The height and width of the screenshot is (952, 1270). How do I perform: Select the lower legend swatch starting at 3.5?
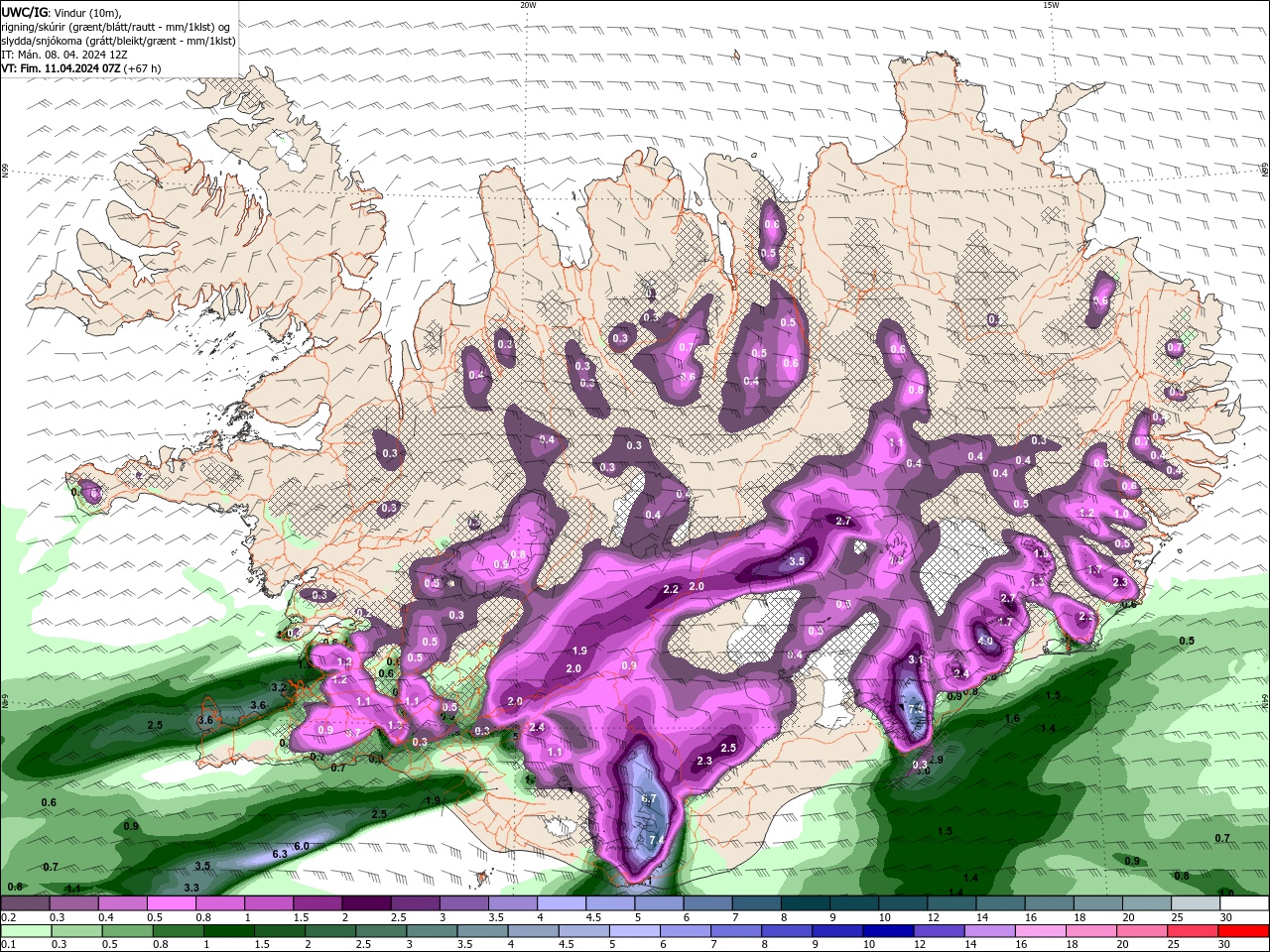(x=481, y=931)
